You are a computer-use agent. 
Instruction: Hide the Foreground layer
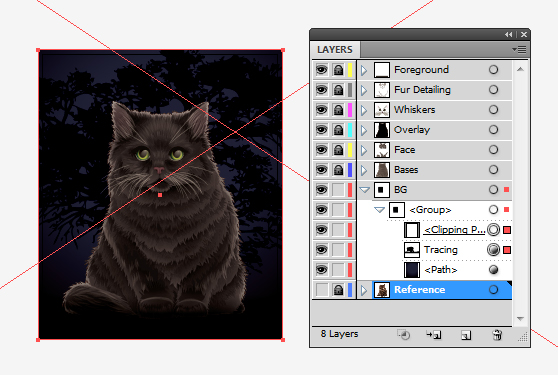321,70
